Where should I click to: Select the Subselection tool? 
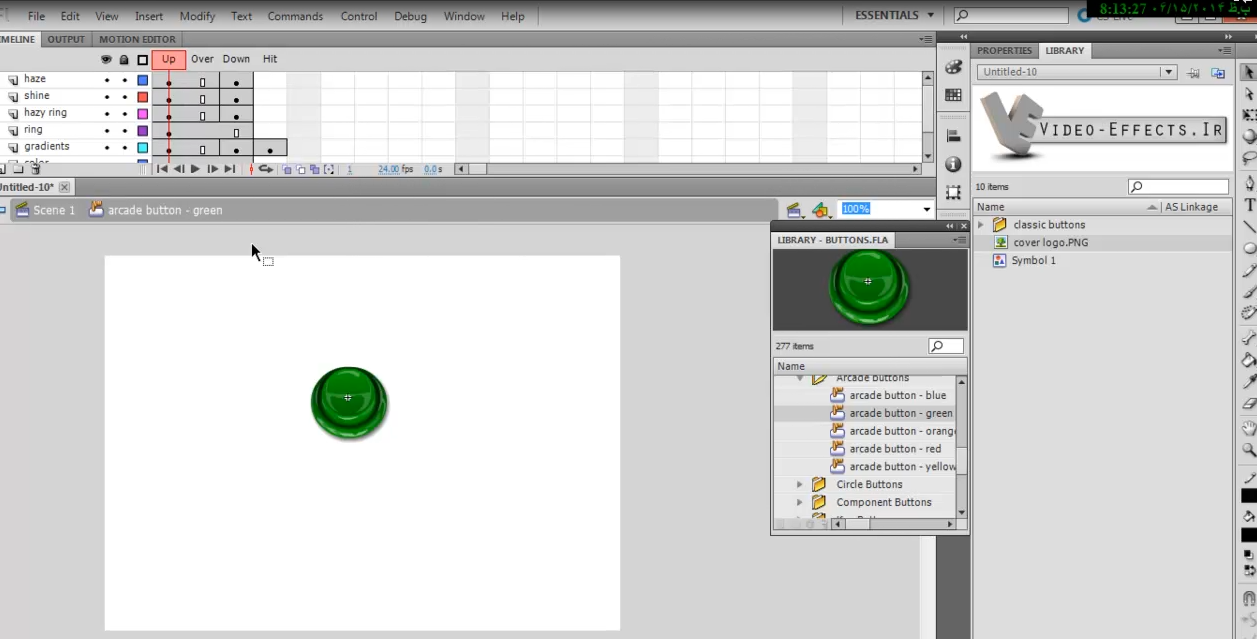pos(1249,94)
